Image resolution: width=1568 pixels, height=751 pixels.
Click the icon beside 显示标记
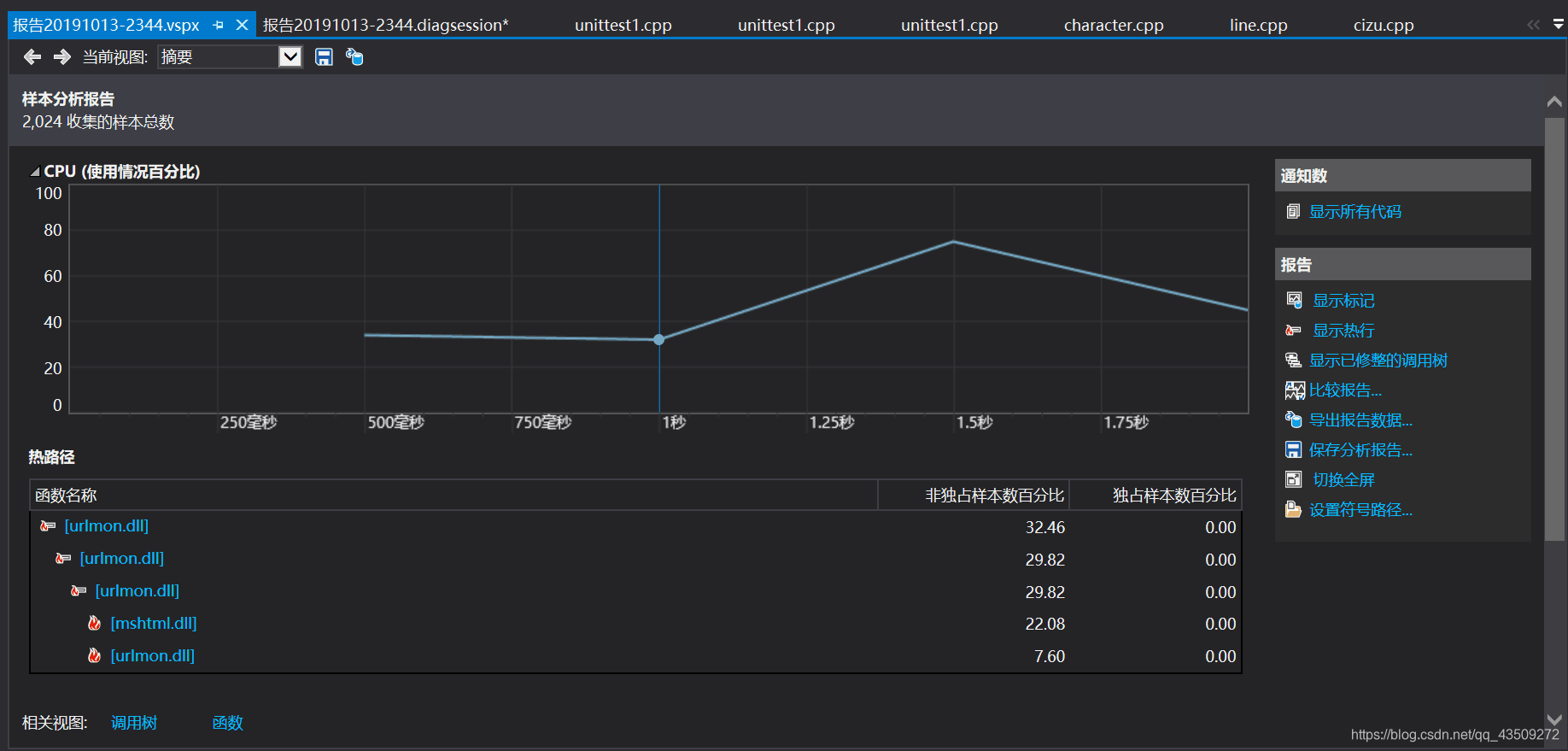(1294, 300)
